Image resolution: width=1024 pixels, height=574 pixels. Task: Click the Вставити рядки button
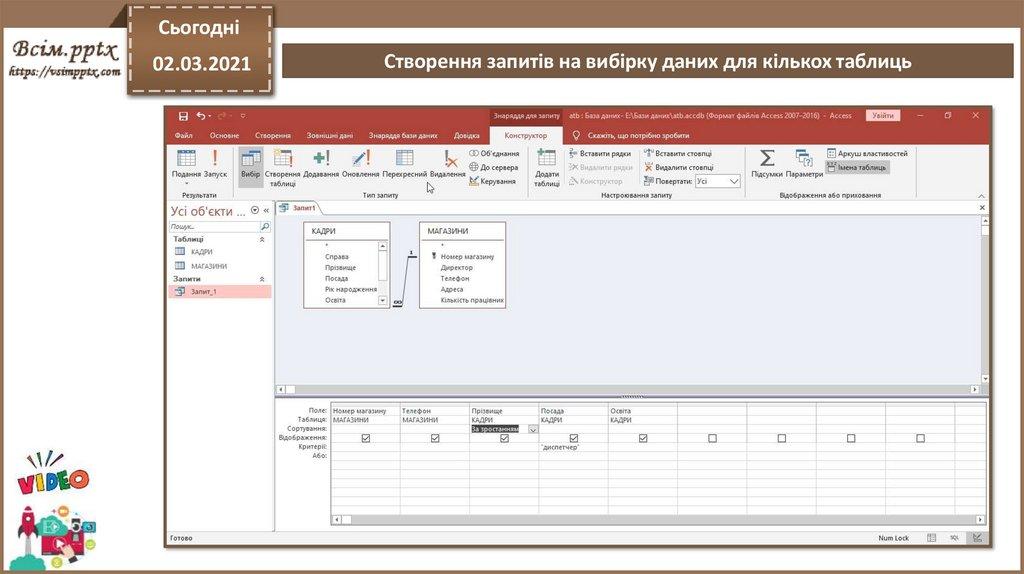(601, 154)
